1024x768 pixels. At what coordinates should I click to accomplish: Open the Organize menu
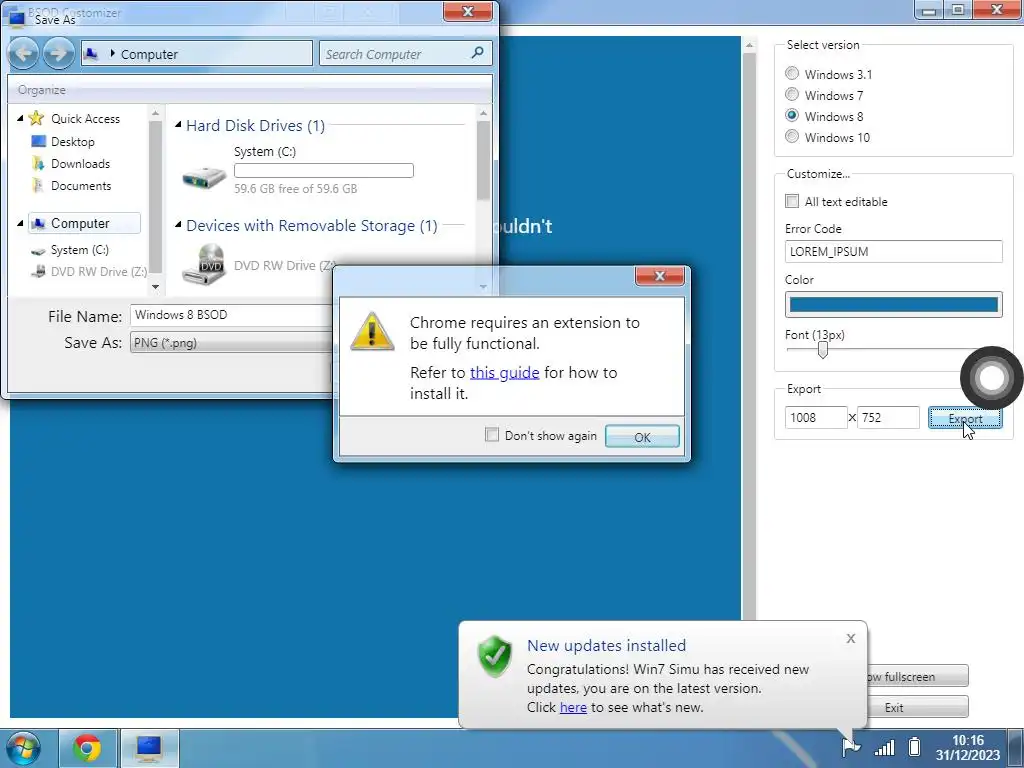pos(42,90)
